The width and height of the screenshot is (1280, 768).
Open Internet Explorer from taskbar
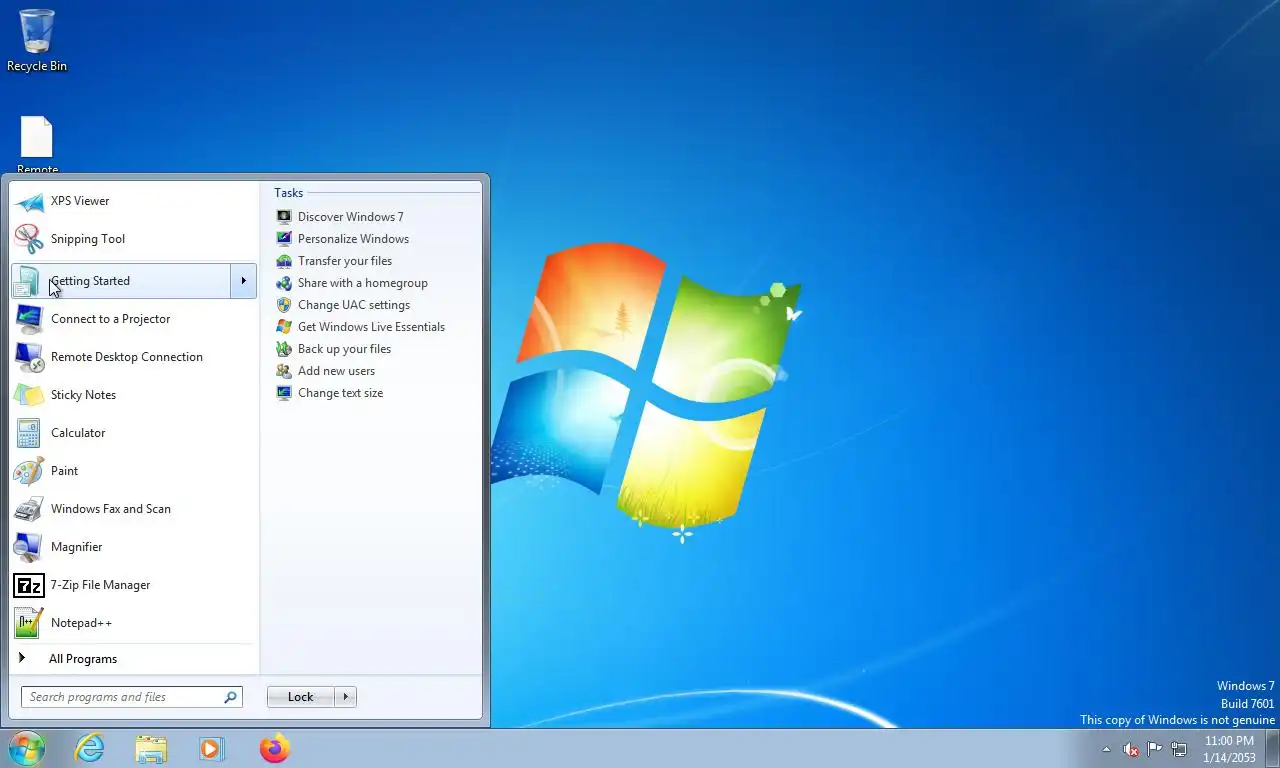tap(89, 748)
